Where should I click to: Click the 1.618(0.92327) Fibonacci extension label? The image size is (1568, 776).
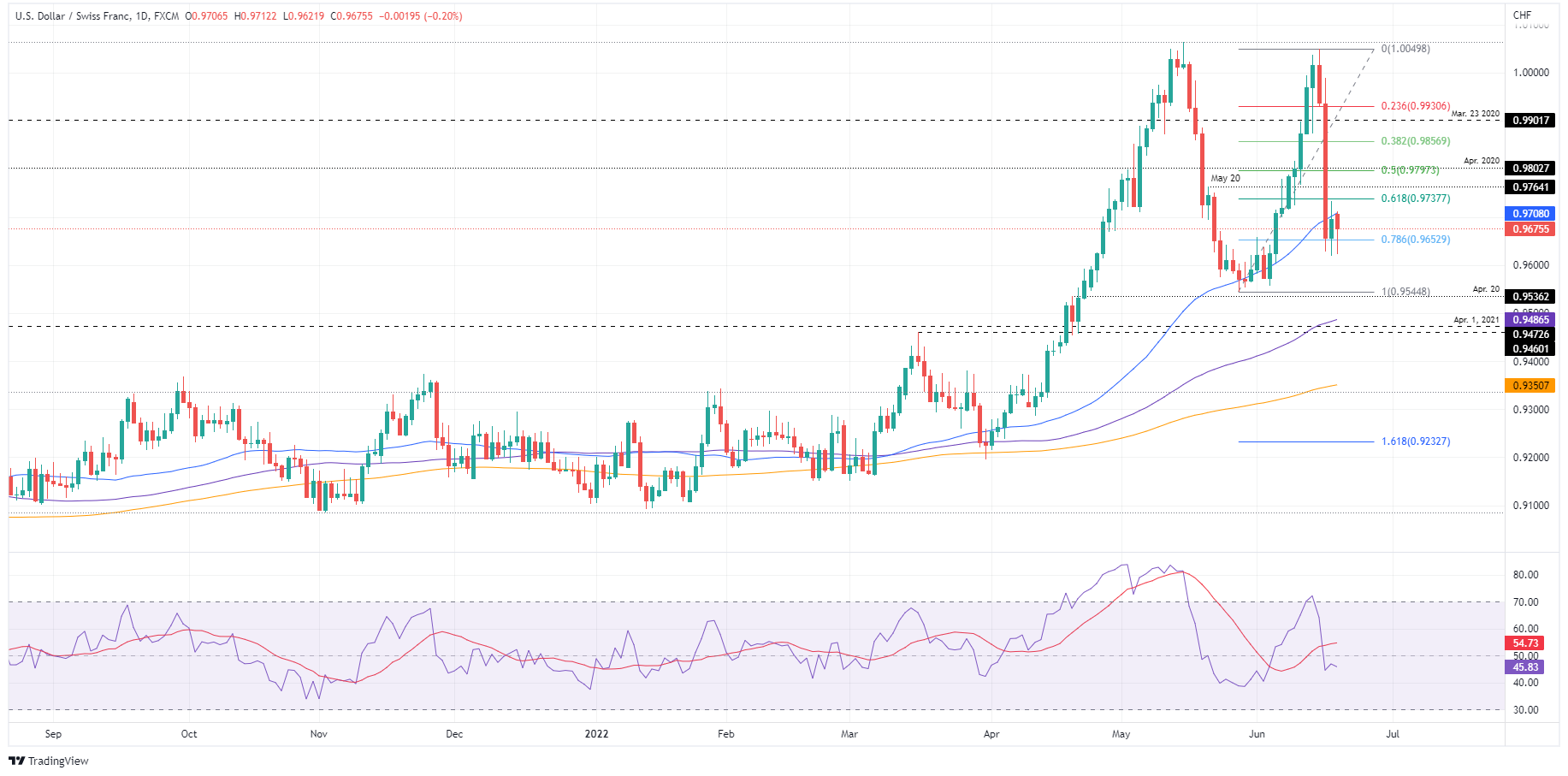1416,441
